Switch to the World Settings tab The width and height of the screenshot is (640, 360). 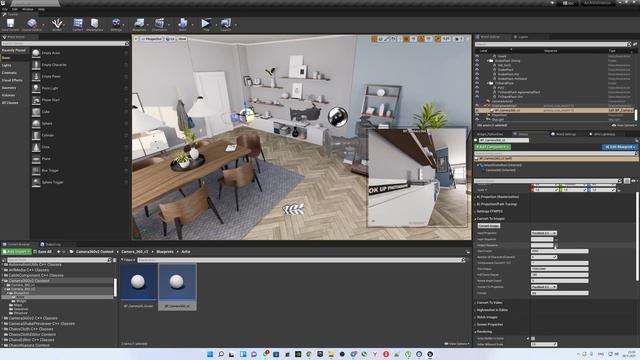(x=564, y=134)
